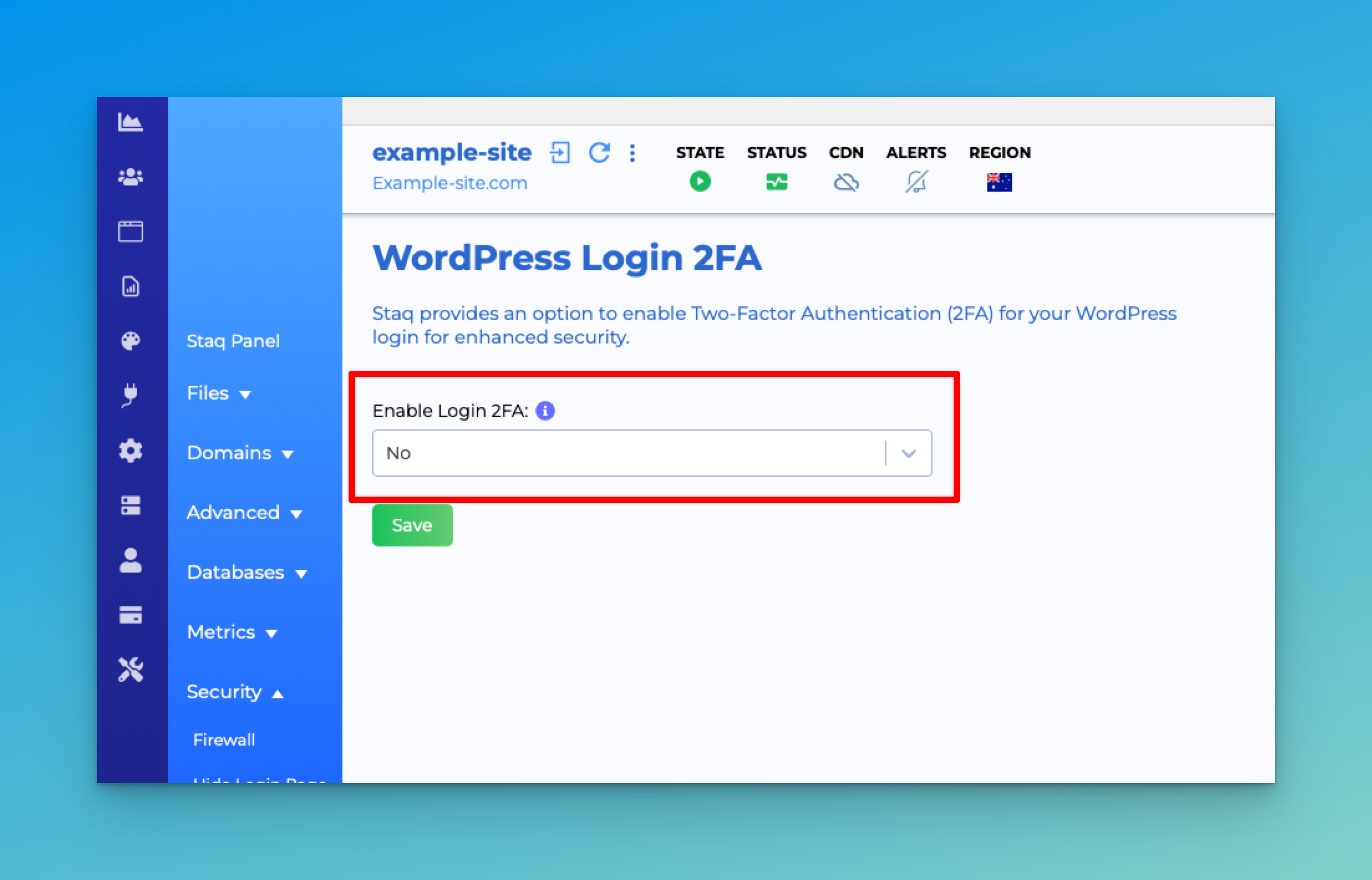Open the users group icon in sidebar
1372x880 pixels.
(131, 177)
